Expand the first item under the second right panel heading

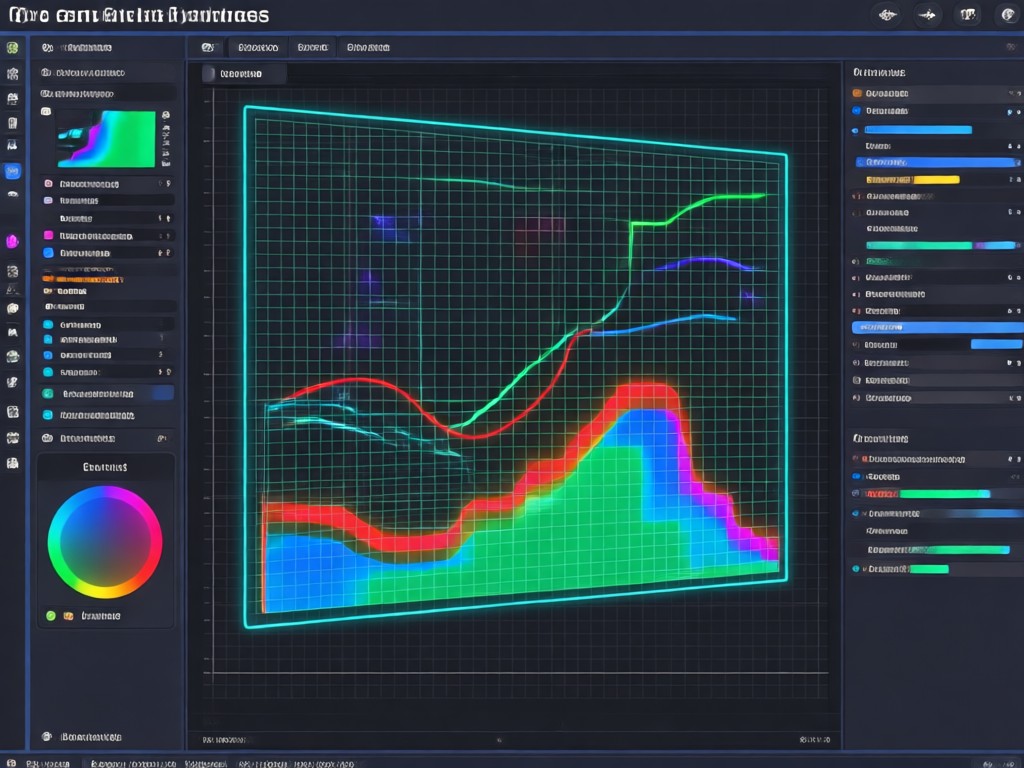[x=935, y=459]
